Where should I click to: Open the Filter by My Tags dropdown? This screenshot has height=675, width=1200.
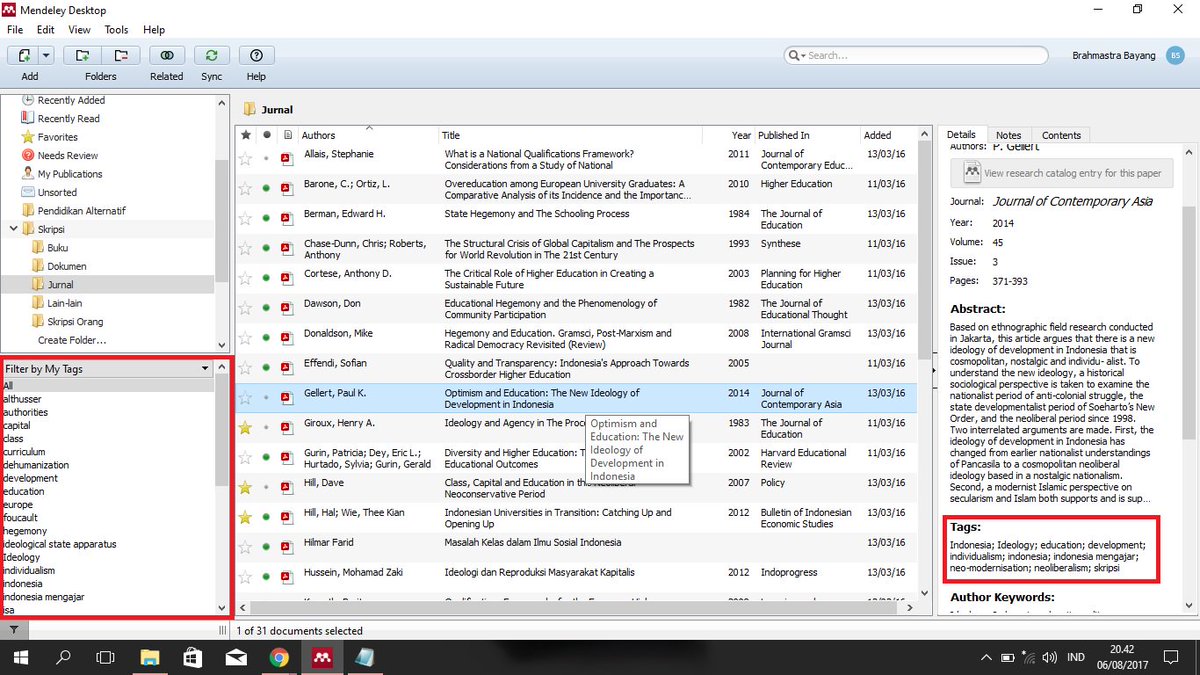(107, 369)
